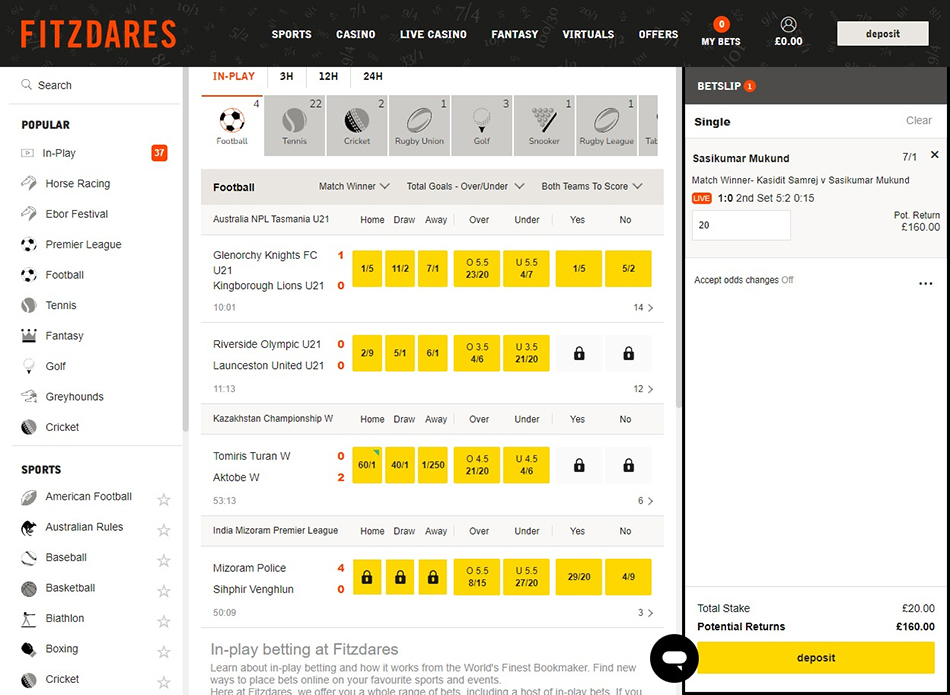Favourite Biathlon with the star
This screenshot has height=695, width=950.
coord(164,621)
